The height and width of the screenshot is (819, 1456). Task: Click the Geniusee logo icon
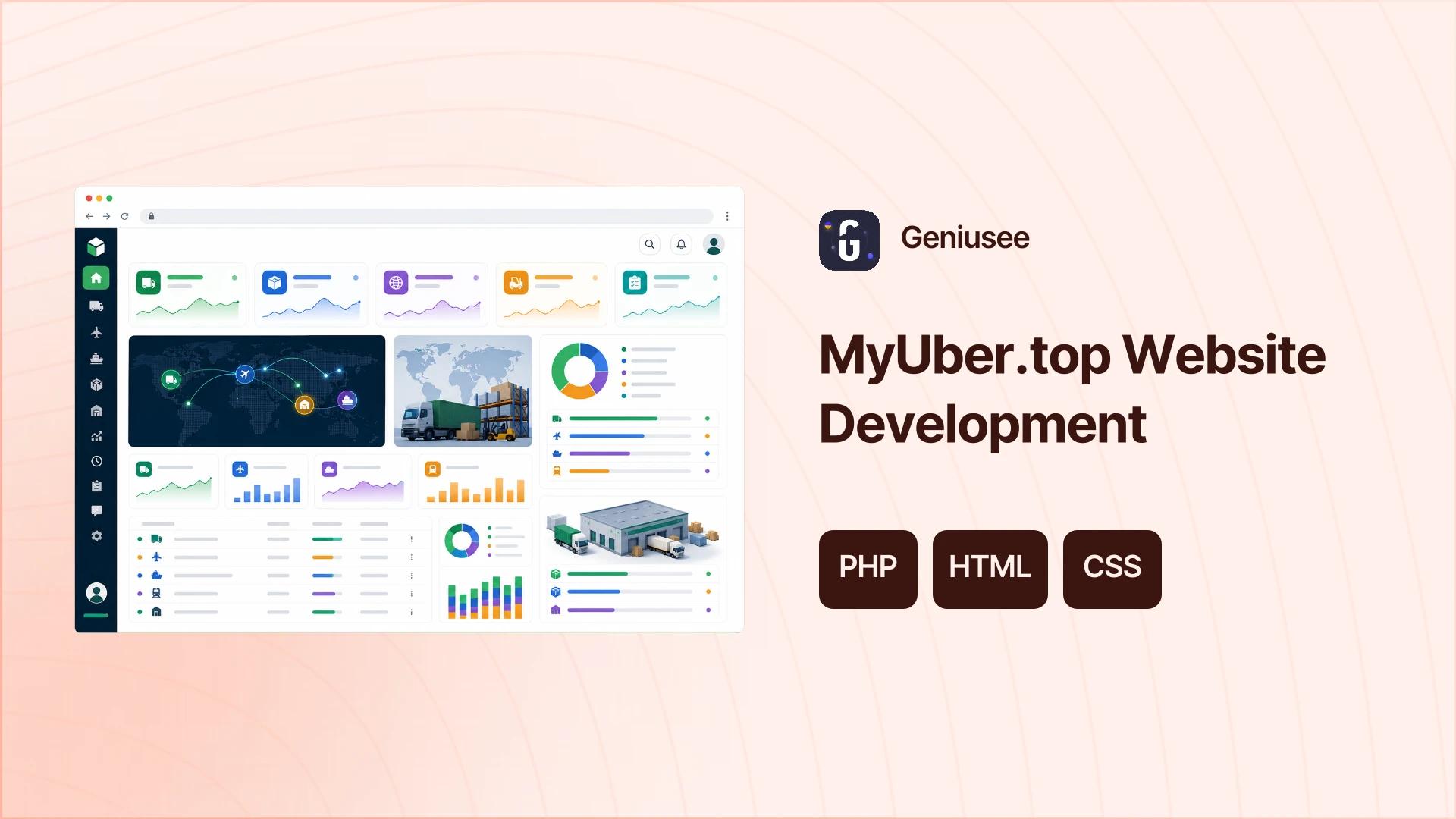(849, 240)
